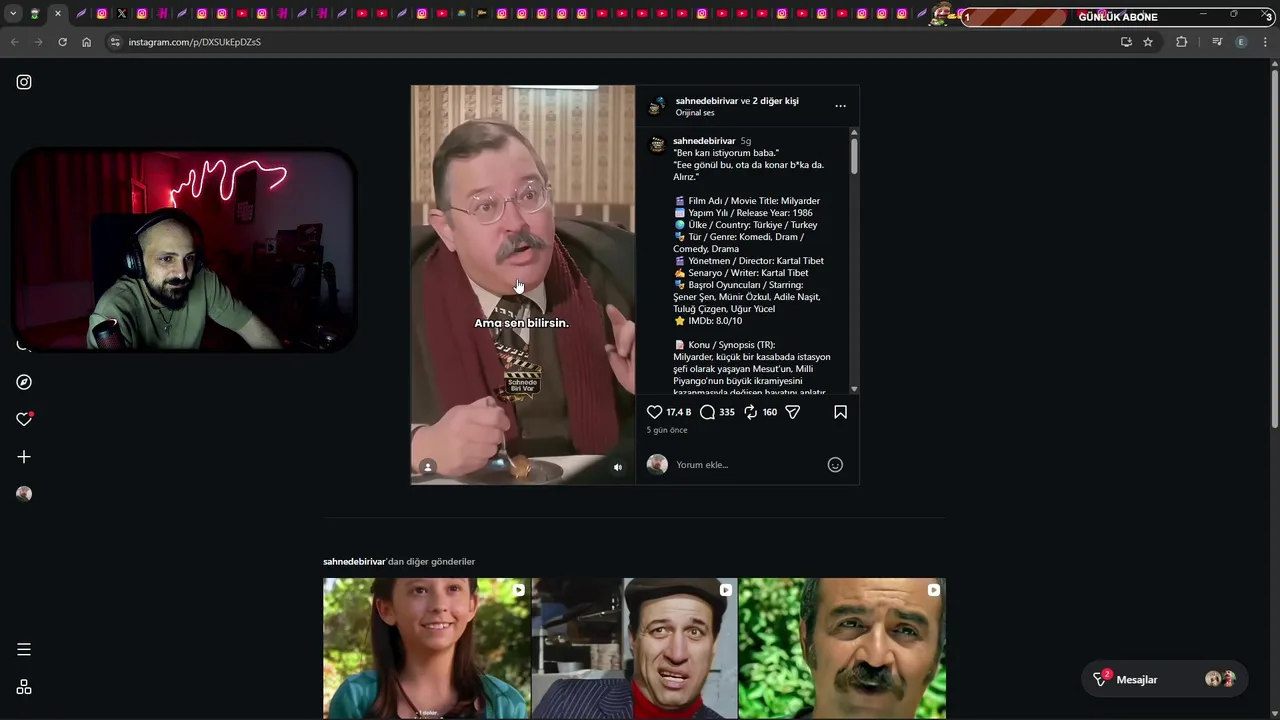The height and width of the screenshot is (720, 1280).
Task: Open sahnedebirivar profile from post header
Action: (706, 101)
